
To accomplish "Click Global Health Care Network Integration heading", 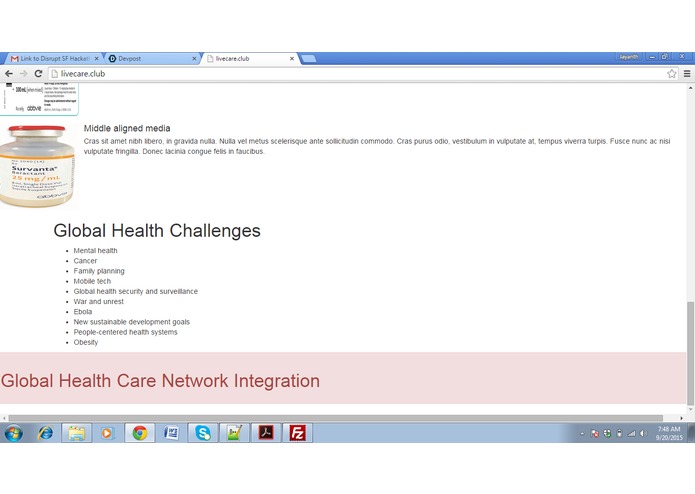I will click(160, 381).
